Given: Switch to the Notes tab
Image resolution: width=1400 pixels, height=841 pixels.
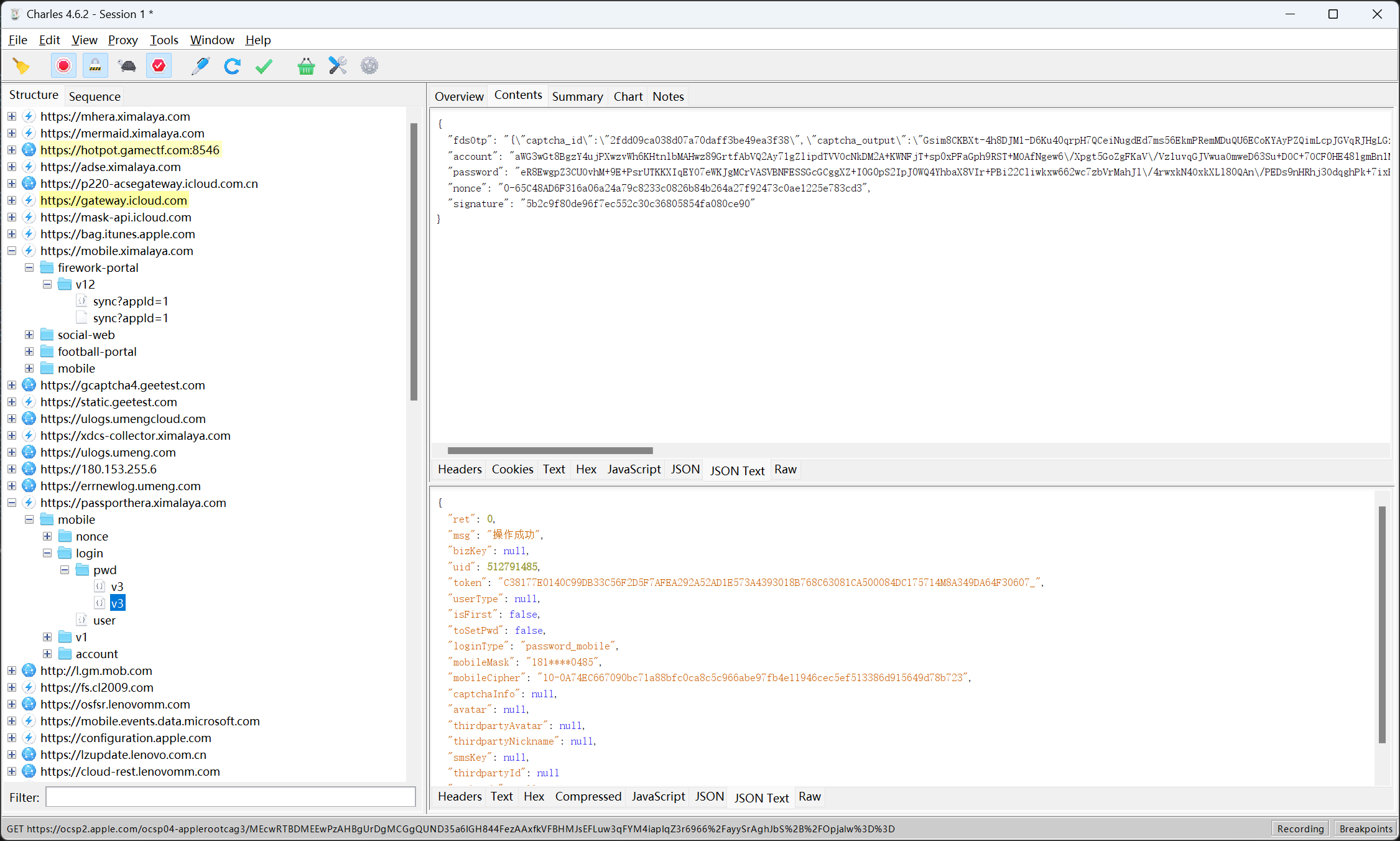Looking at the screenshot, I should 668,96.
